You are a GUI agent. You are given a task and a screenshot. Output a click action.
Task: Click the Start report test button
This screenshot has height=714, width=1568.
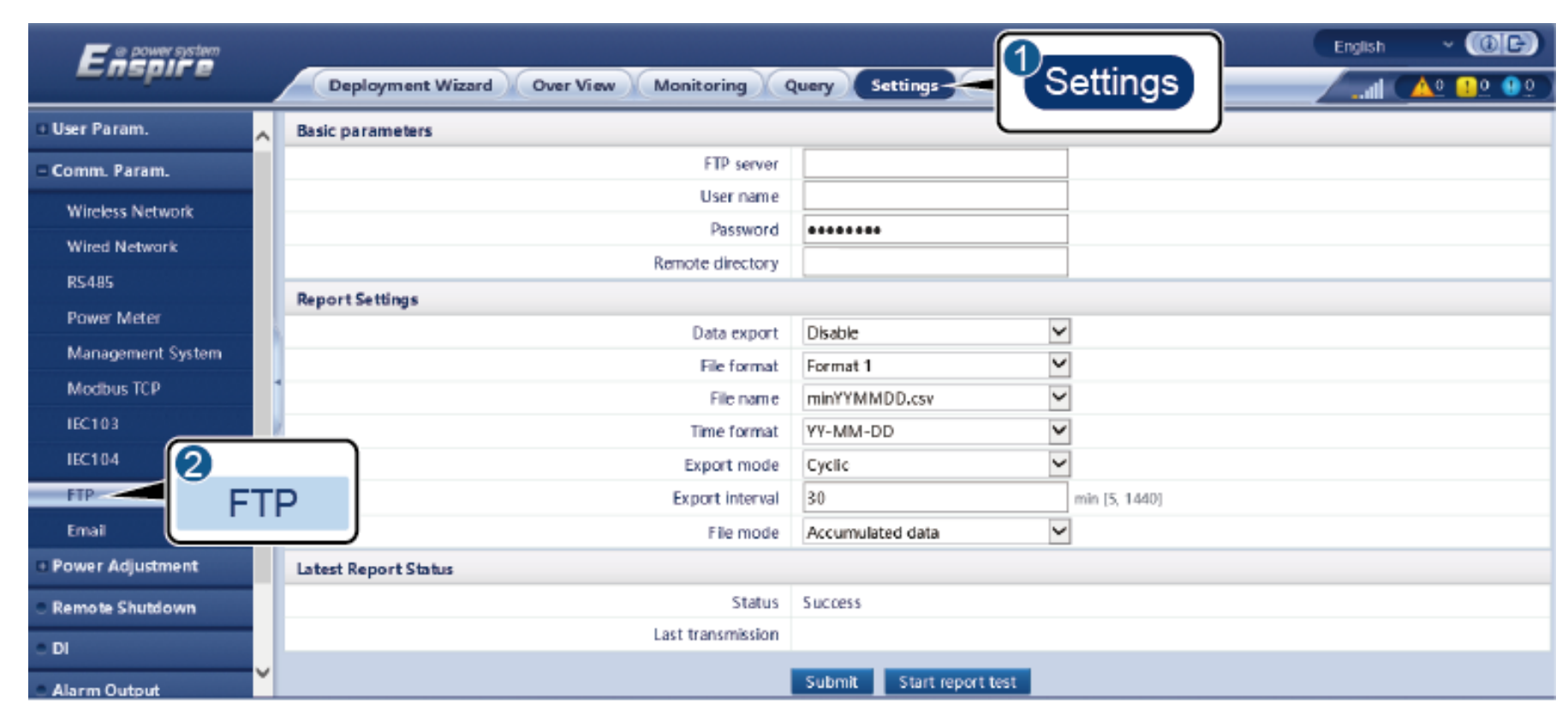(957, 681)
